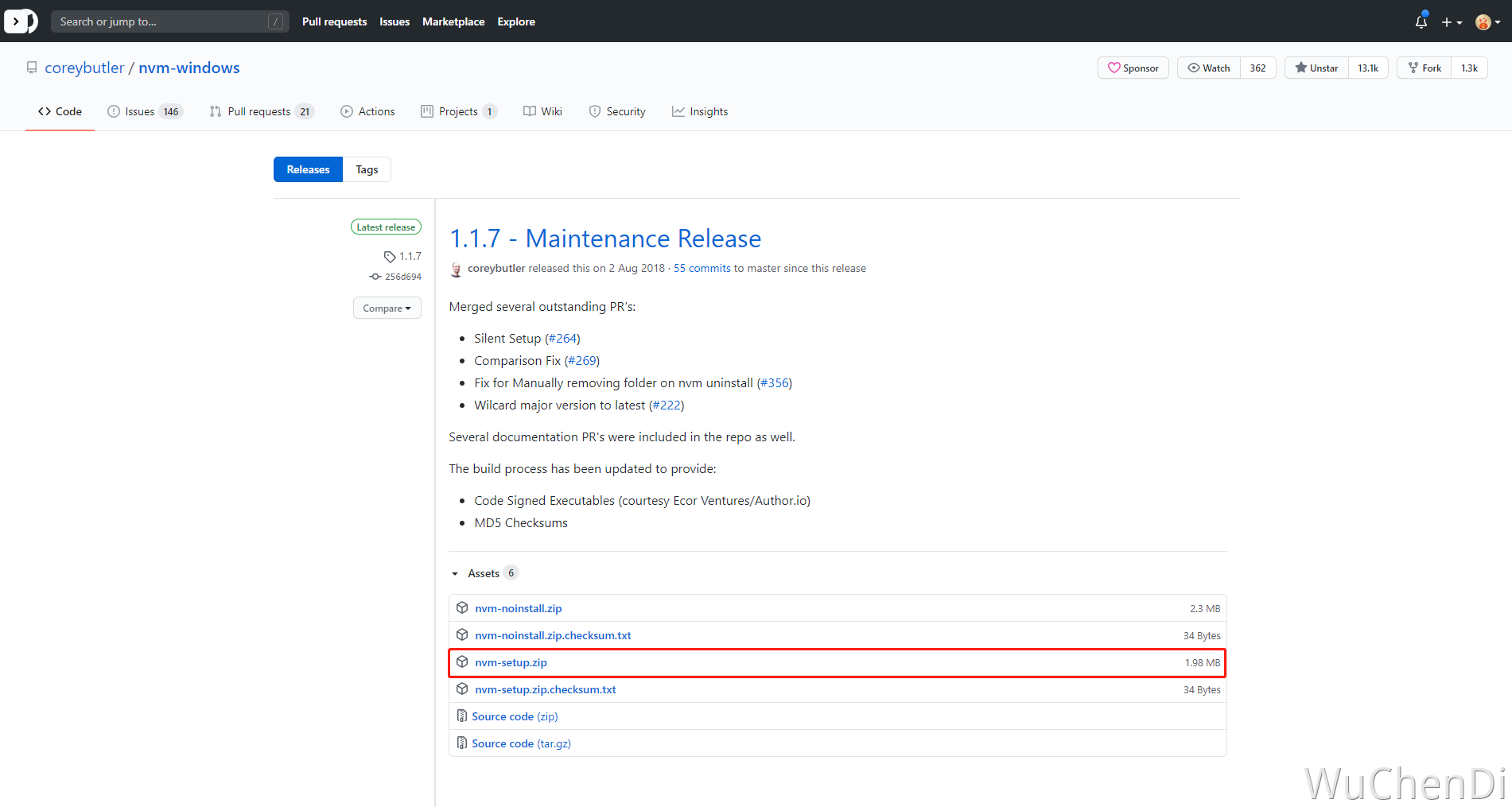
Task: Click the repository icon beside coreybutler
Action: (32, 68)
